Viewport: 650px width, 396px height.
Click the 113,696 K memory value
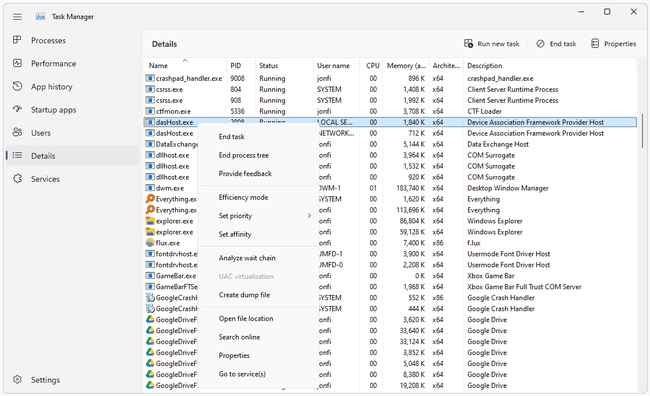[x=410, y=210]
